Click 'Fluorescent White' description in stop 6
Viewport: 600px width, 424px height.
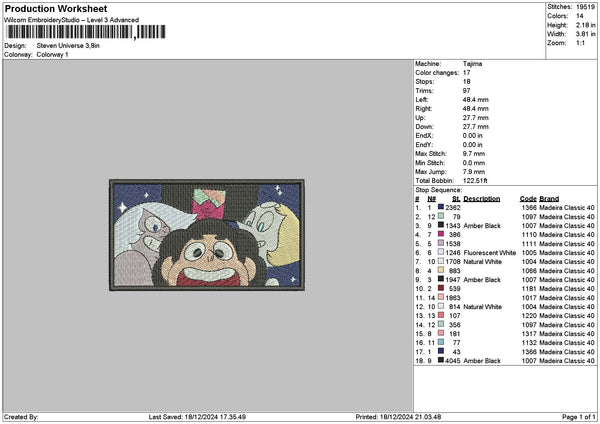coord(489,253)
